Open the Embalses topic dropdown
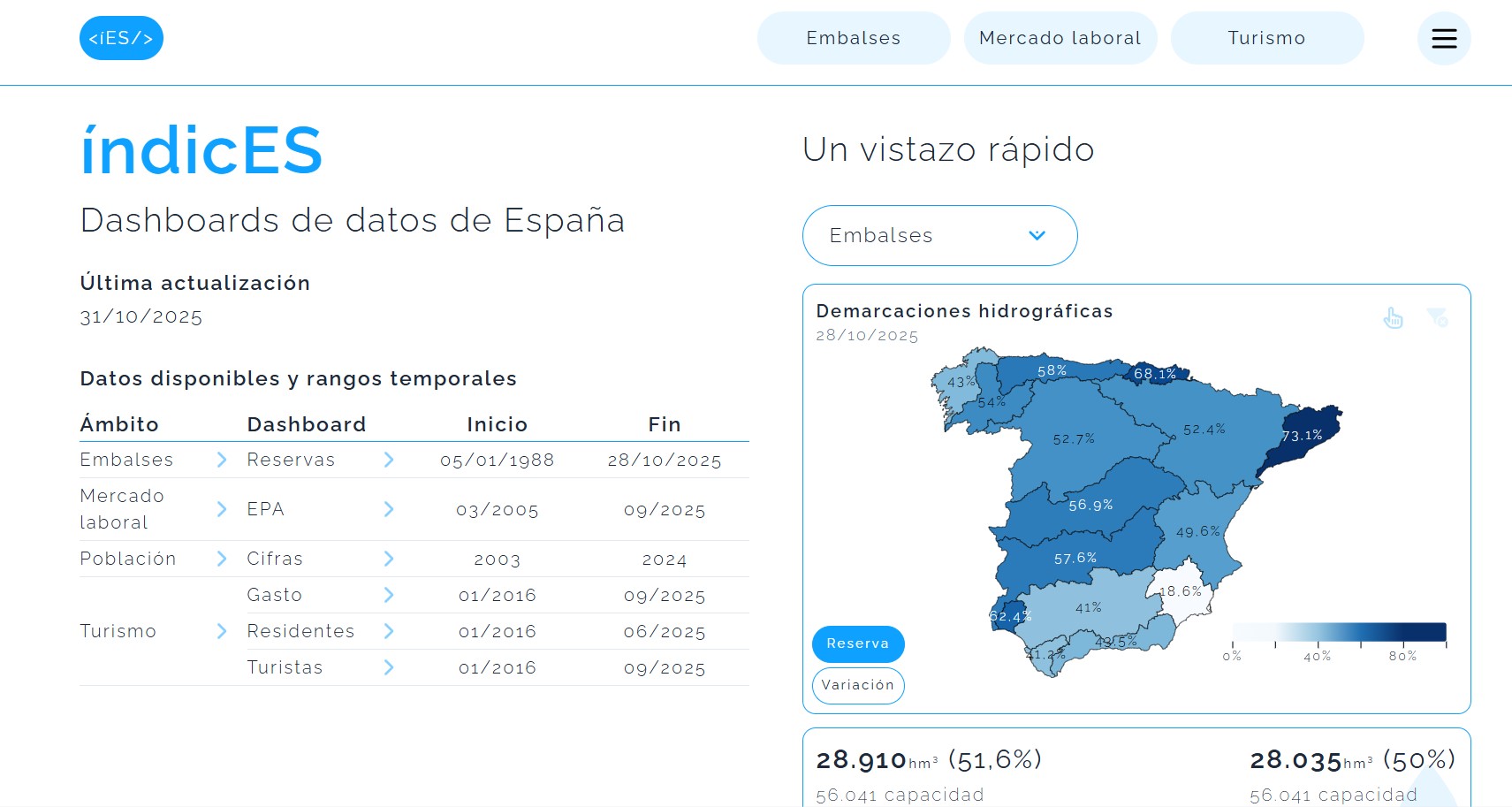This screenshot has height=807, width=1512. click(x=939, y=235)
